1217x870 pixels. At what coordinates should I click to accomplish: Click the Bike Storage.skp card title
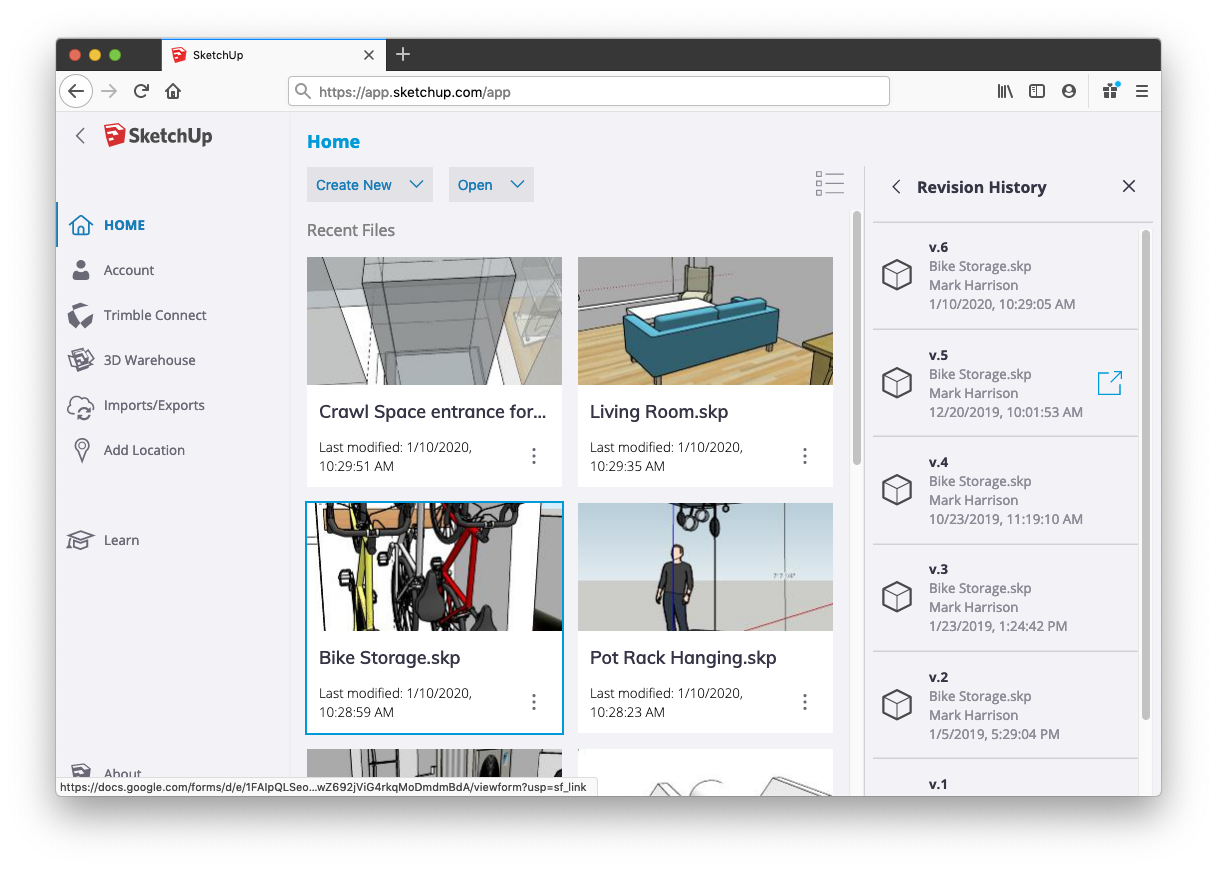(x=390, y=658)
